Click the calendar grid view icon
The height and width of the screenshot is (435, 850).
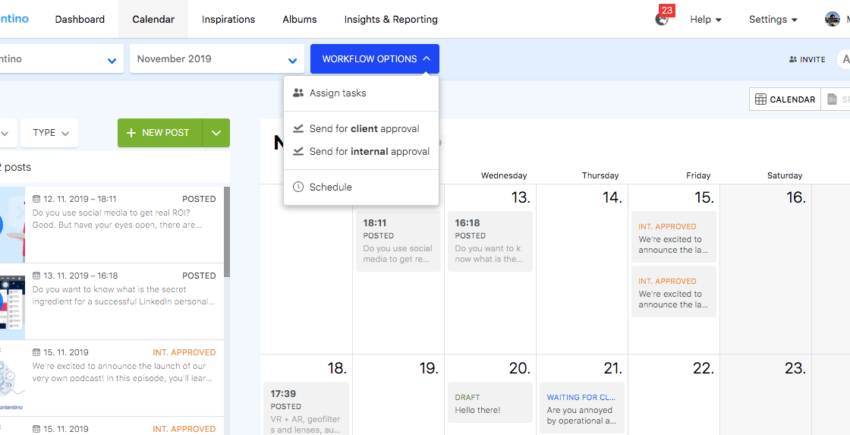(761, 99)
